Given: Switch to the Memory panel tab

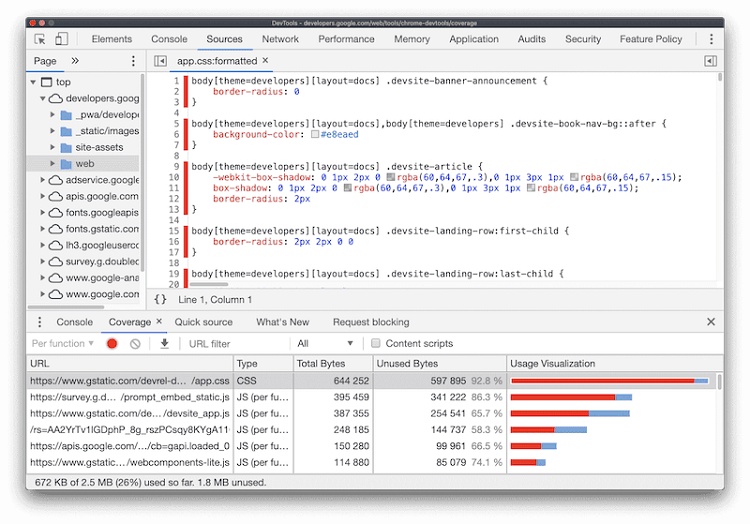Looking at the screenshot, I should 412,39.
